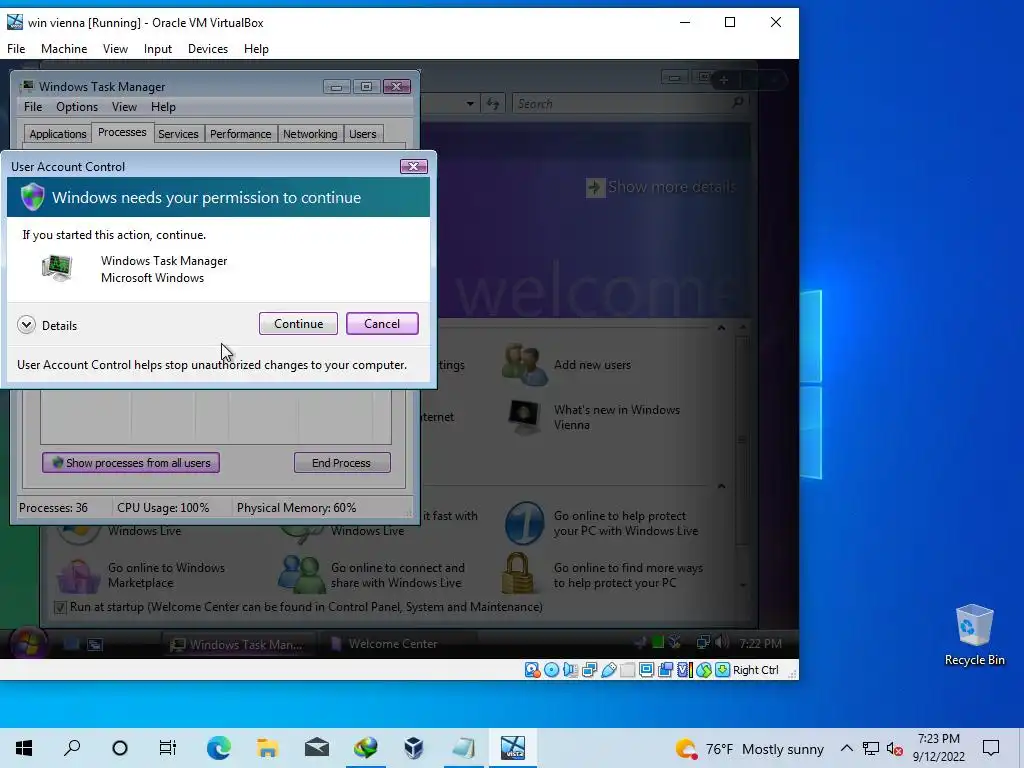Switch to the Performance tab
Viewport: 1024px width, 768px height.
tap(240, 134)
